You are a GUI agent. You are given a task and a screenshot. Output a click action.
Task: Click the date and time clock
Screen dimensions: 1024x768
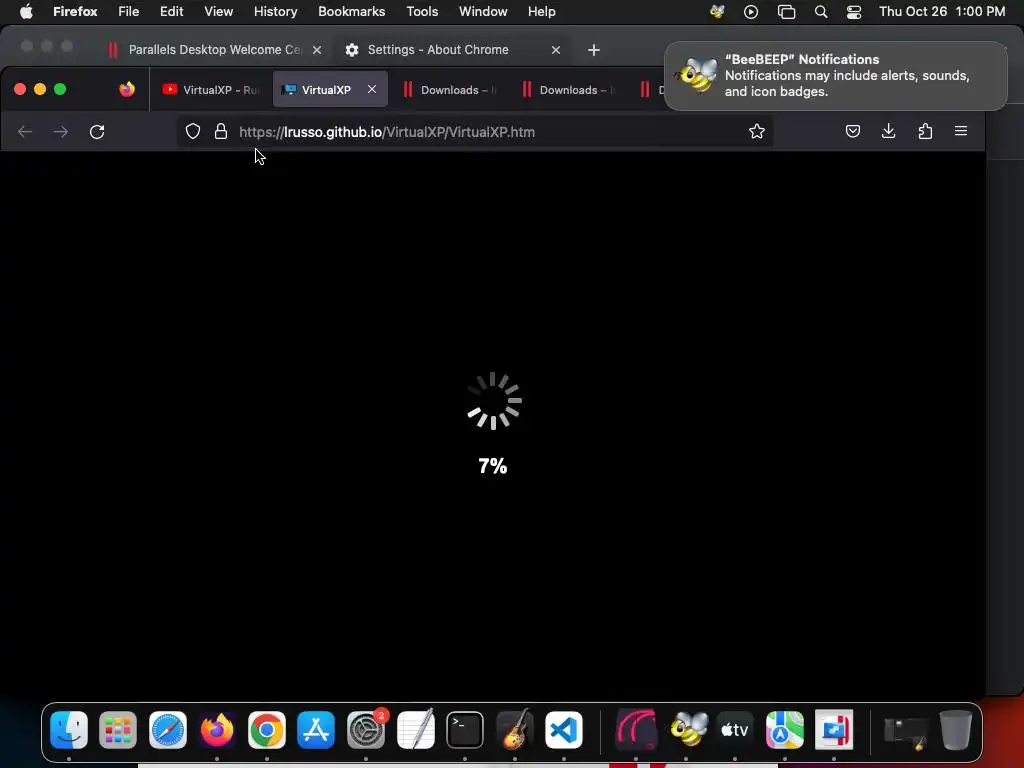click(942, 12)
